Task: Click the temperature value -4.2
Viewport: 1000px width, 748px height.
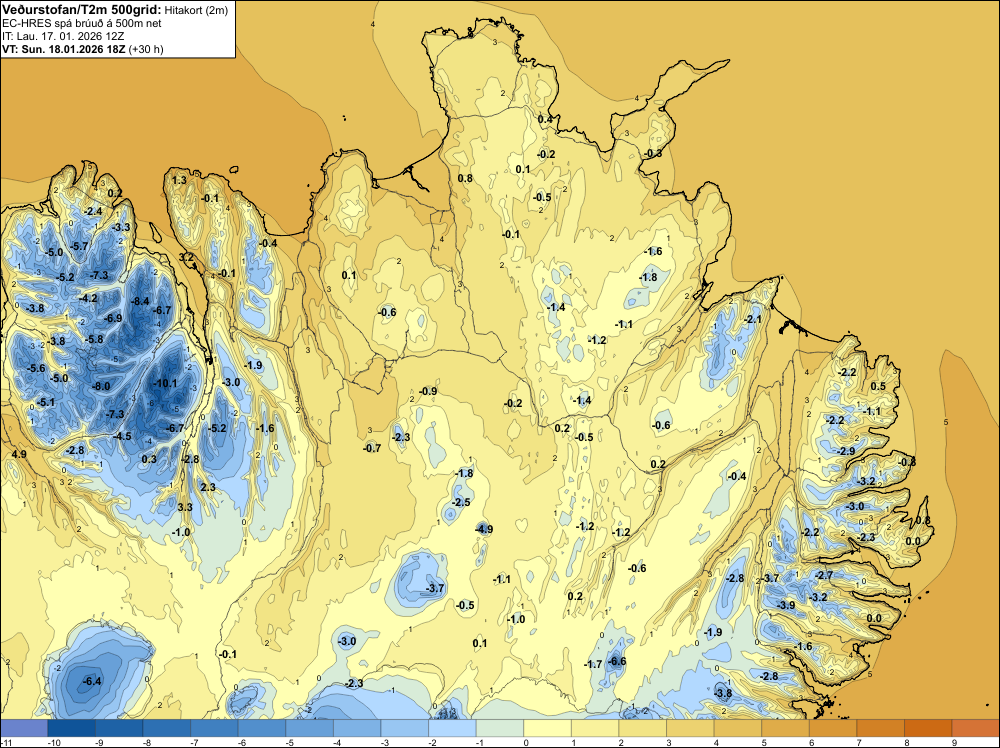Action: pos(89,298)
